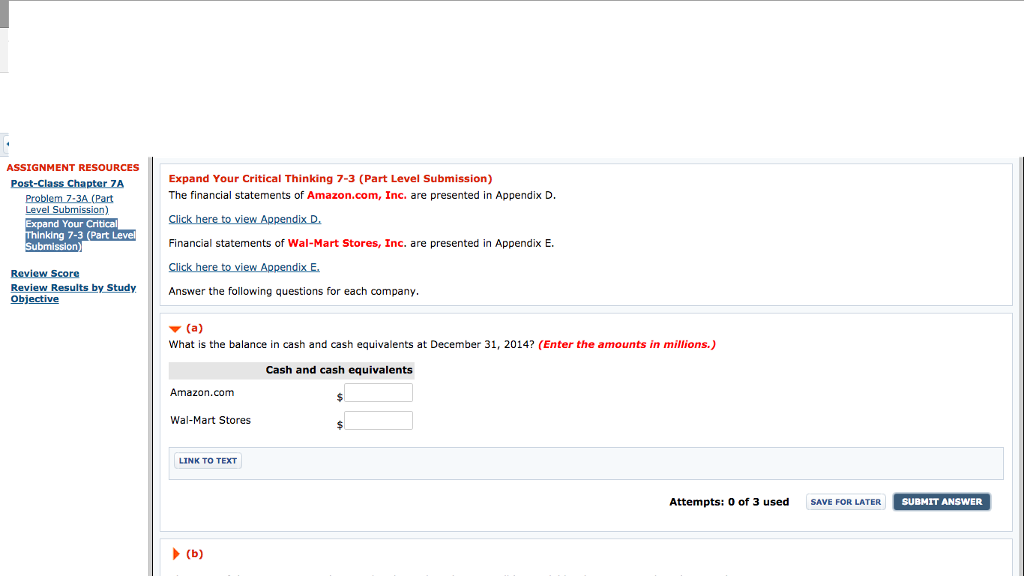This screenshot has height=576, width=1024.
Task: Open Appendix E via its link
Action: (243, 267)
